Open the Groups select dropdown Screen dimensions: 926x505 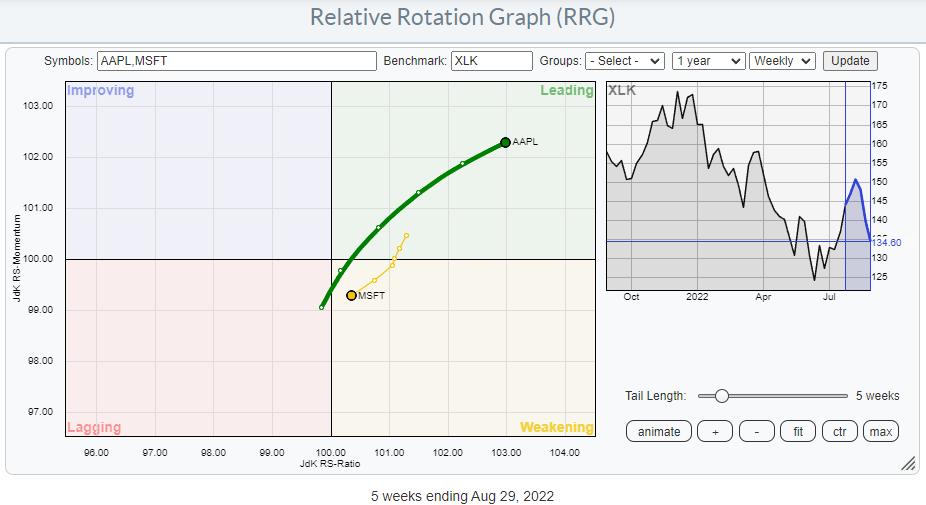point(625,61)
